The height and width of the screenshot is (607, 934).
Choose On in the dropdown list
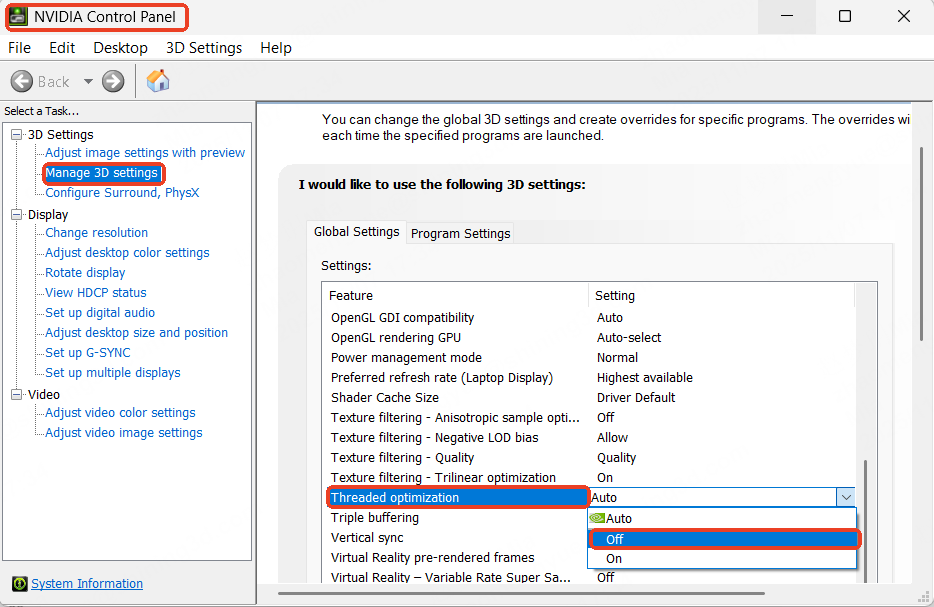(x=722, y=559)
